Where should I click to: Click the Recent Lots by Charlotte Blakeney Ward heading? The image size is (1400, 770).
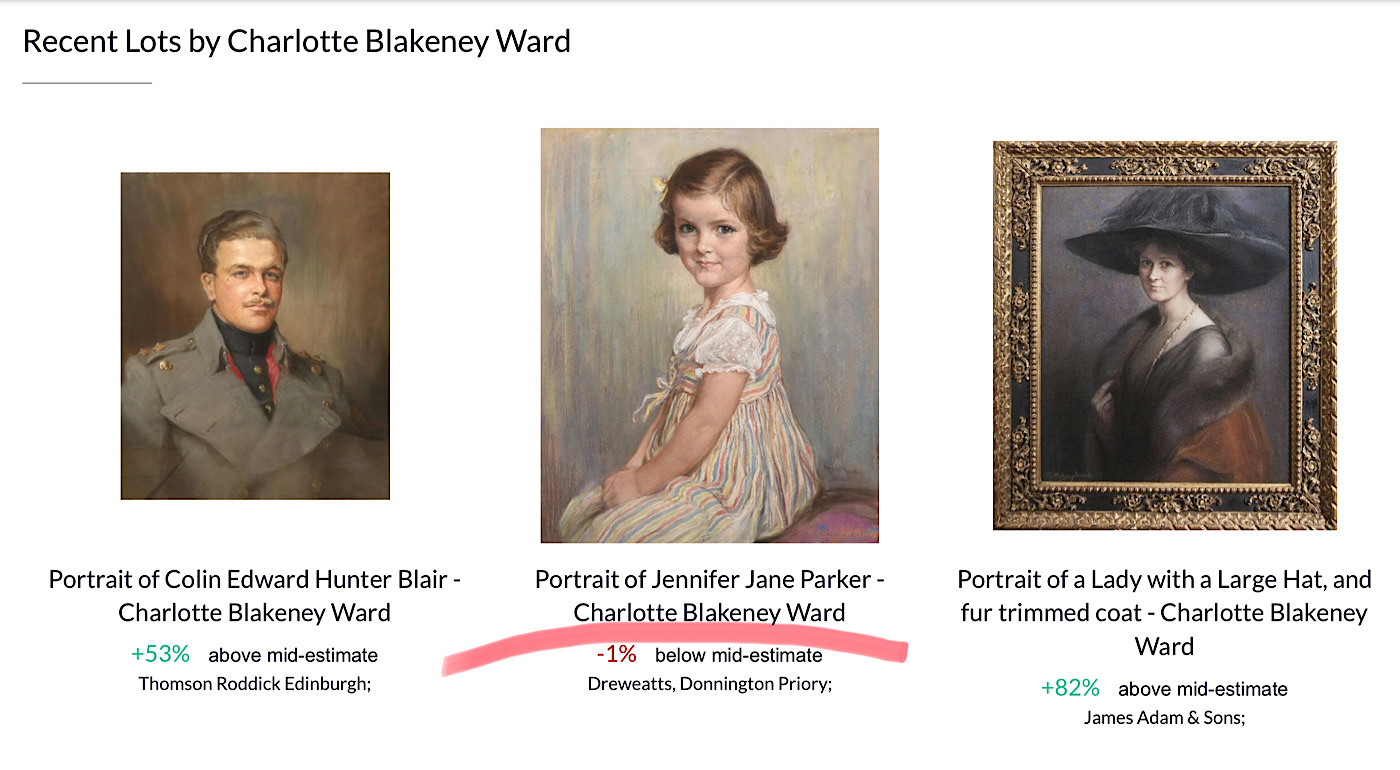(x=296, y=41)
